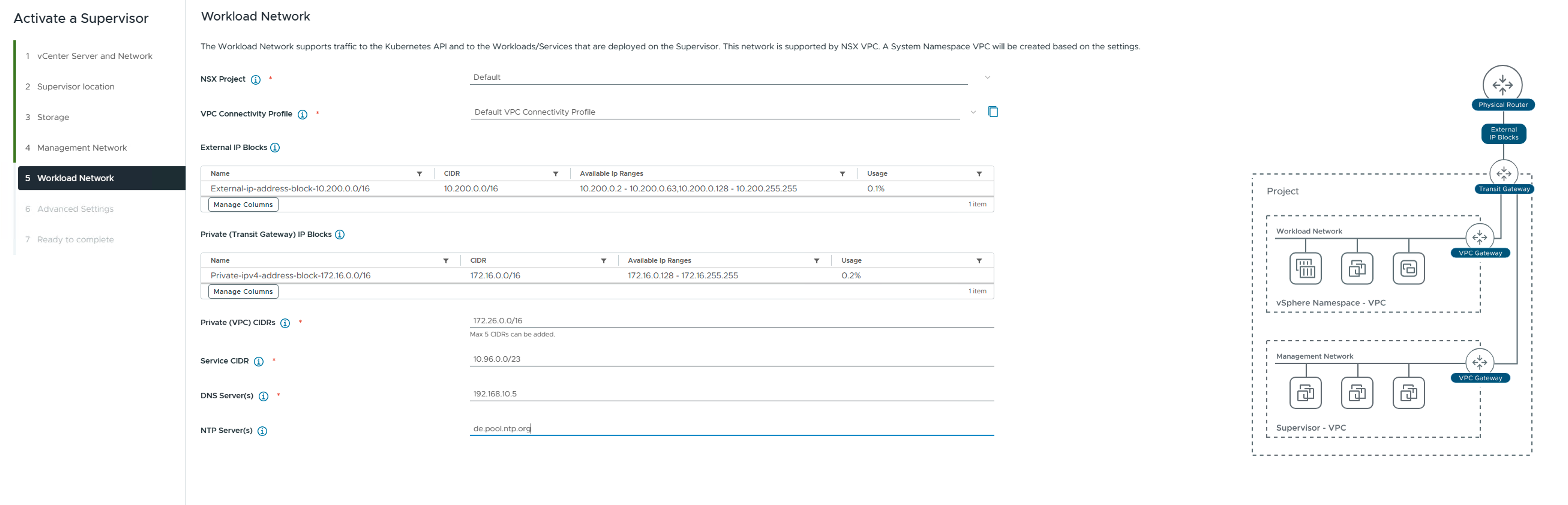Image resolution: width=1568 pixels, height=505 pixels.
Task: Select Private-ipv4-address-block-172.16.0.0/16 row name
Action: click(x=290, y=276)
